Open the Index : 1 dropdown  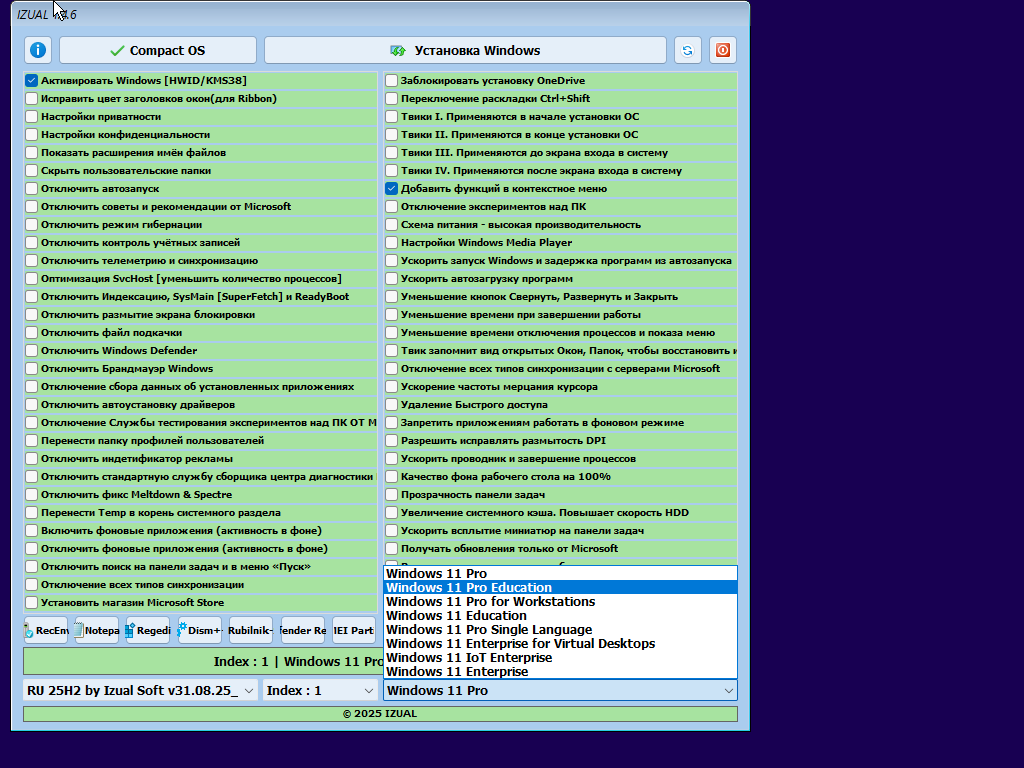[x=320, y=690]
